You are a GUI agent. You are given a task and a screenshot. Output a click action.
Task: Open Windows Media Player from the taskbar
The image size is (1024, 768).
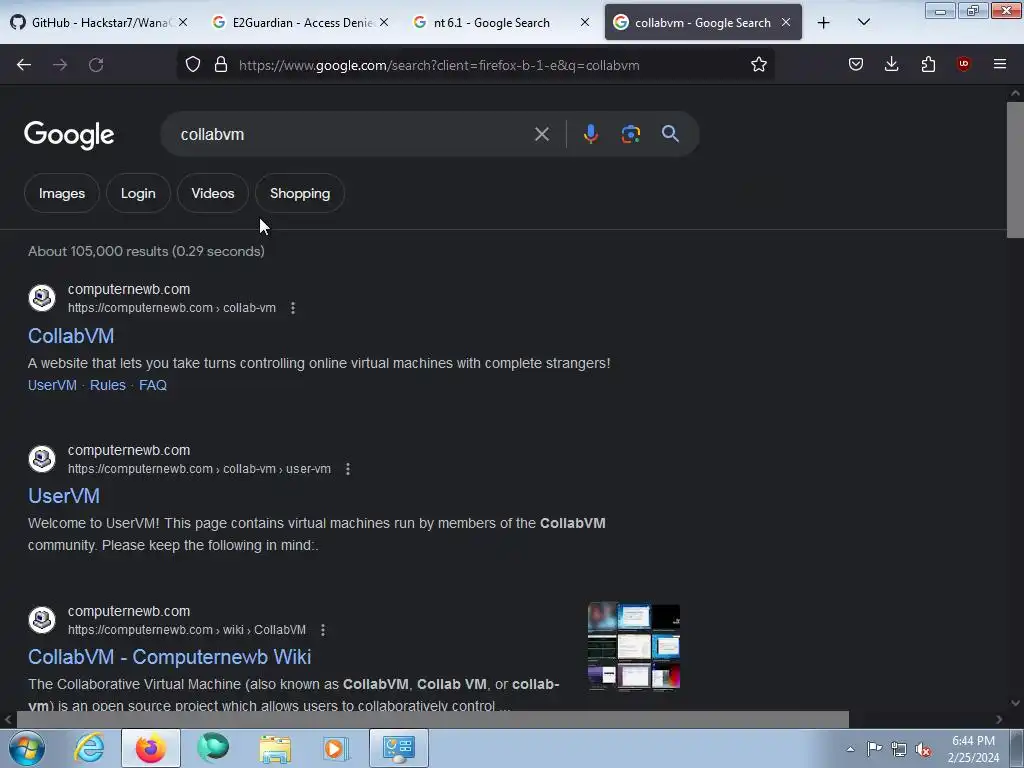[x=336, y=748]
